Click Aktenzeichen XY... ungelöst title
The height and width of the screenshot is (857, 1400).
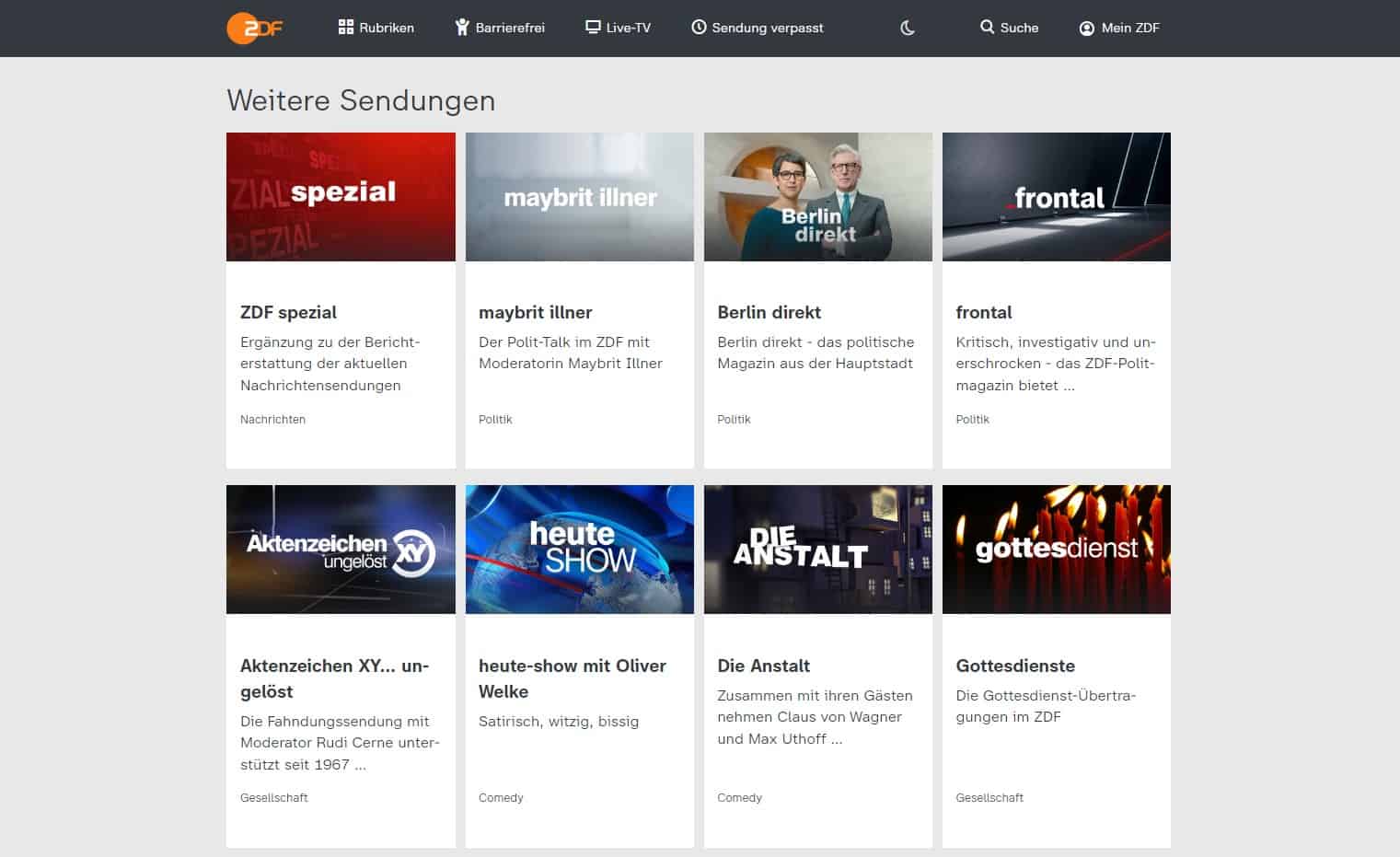pyautogui.click(x=335, y=678)
